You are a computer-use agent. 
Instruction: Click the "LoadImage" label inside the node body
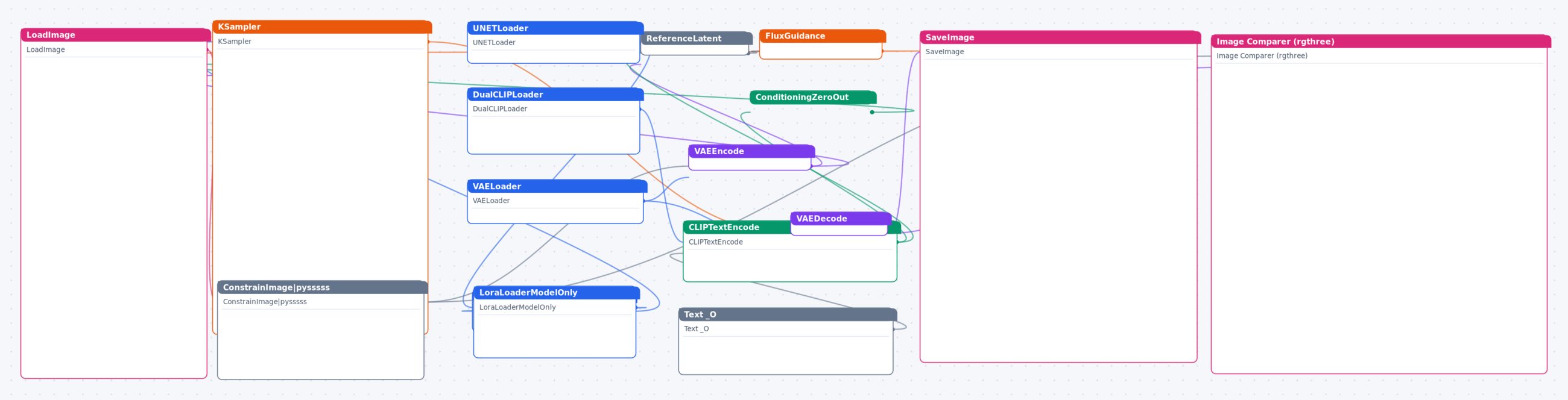[46, 50]
